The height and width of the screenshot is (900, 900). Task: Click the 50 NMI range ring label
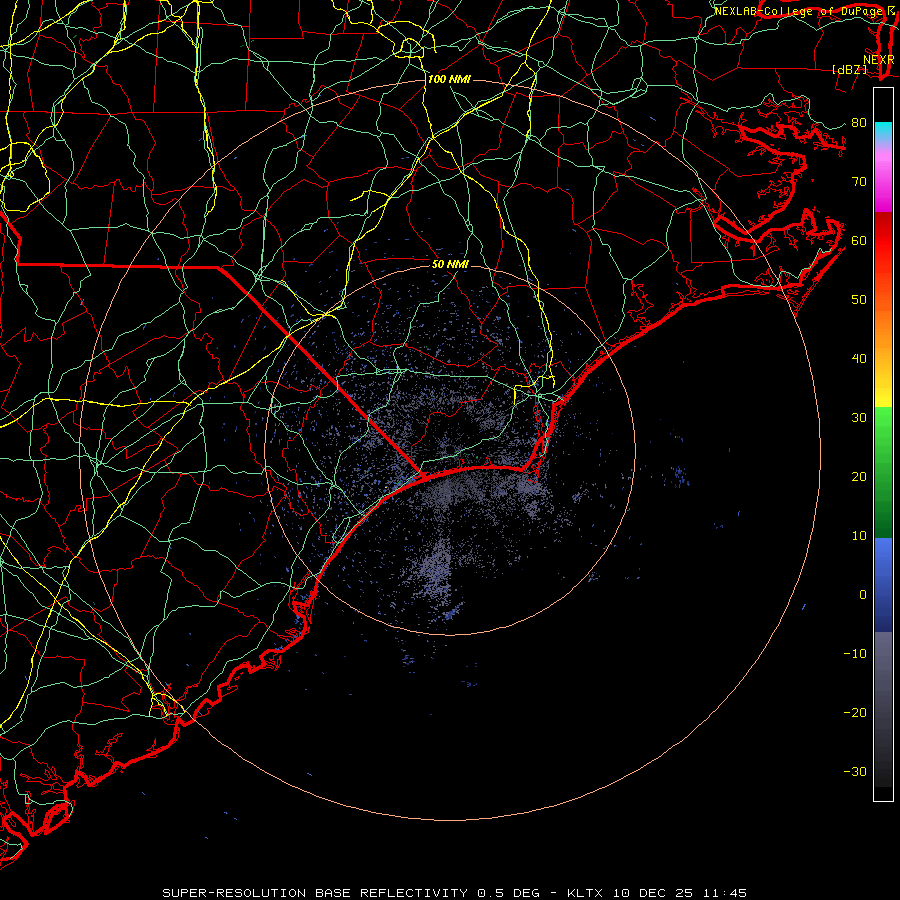click(x=450, y=264)
